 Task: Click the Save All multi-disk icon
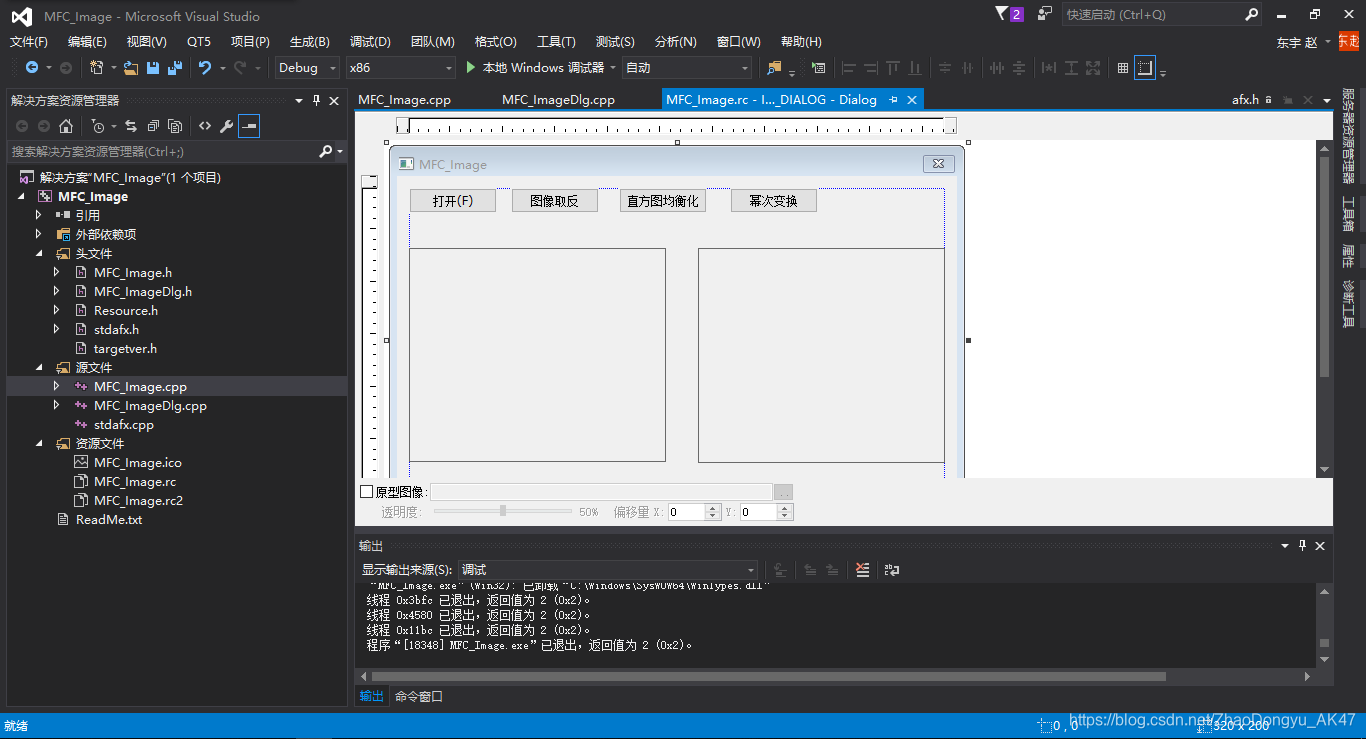tap(175, 68)
